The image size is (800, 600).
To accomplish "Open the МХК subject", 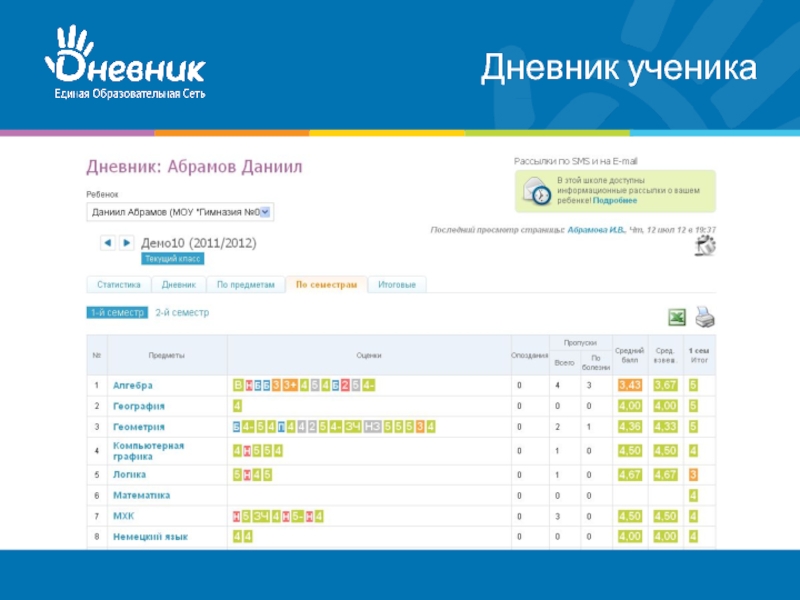I will pyautogui.click(x=123, y=516).
